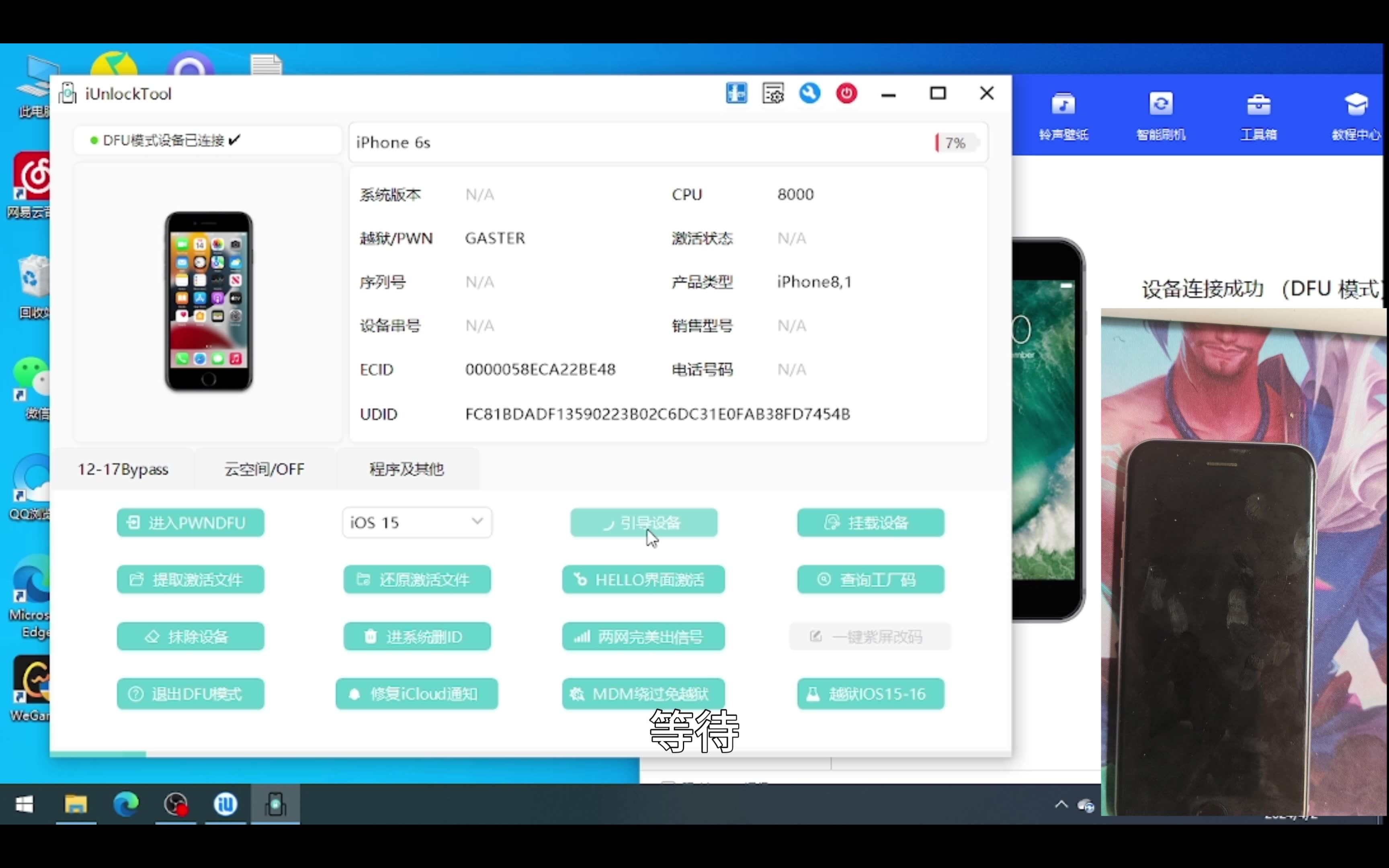The height and width of the screenshot is (868, 1389).
Task: Click the 查询工厂码 button
Action: [x=870, y=579]
